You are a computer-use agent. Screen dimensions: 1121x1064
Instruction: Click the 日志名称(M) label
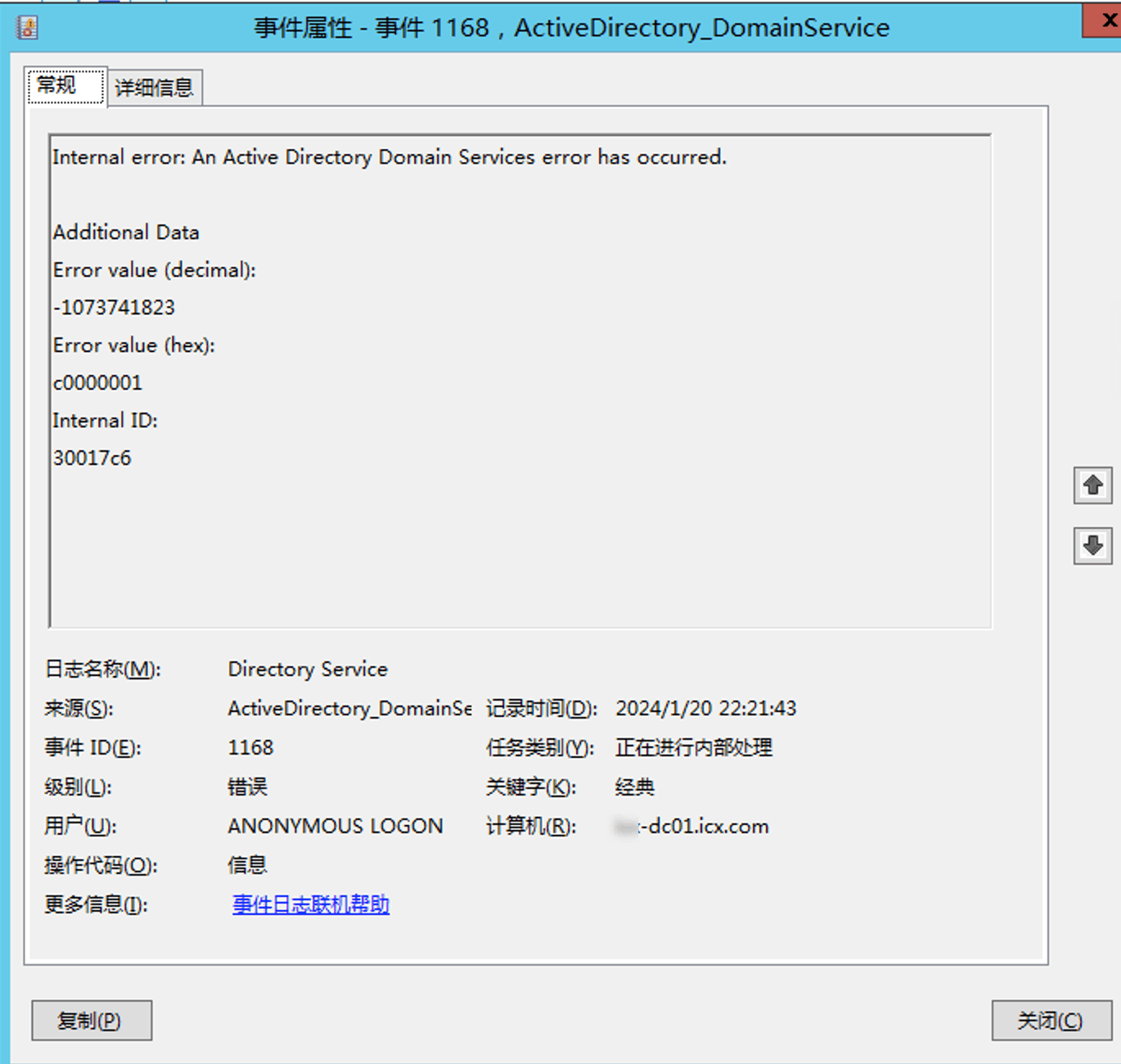click(103, 670)
